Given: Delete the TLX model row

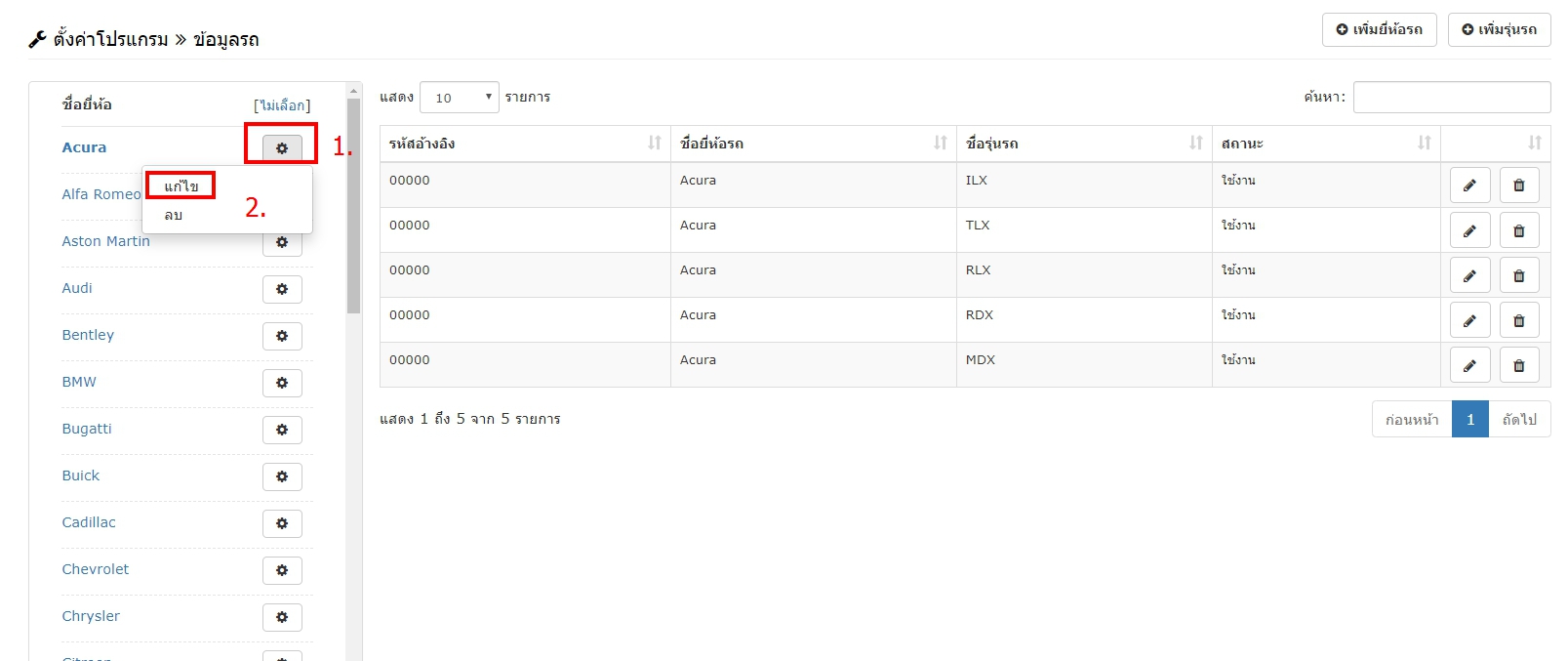Looking at the screenshot, I should point(1519,230).
